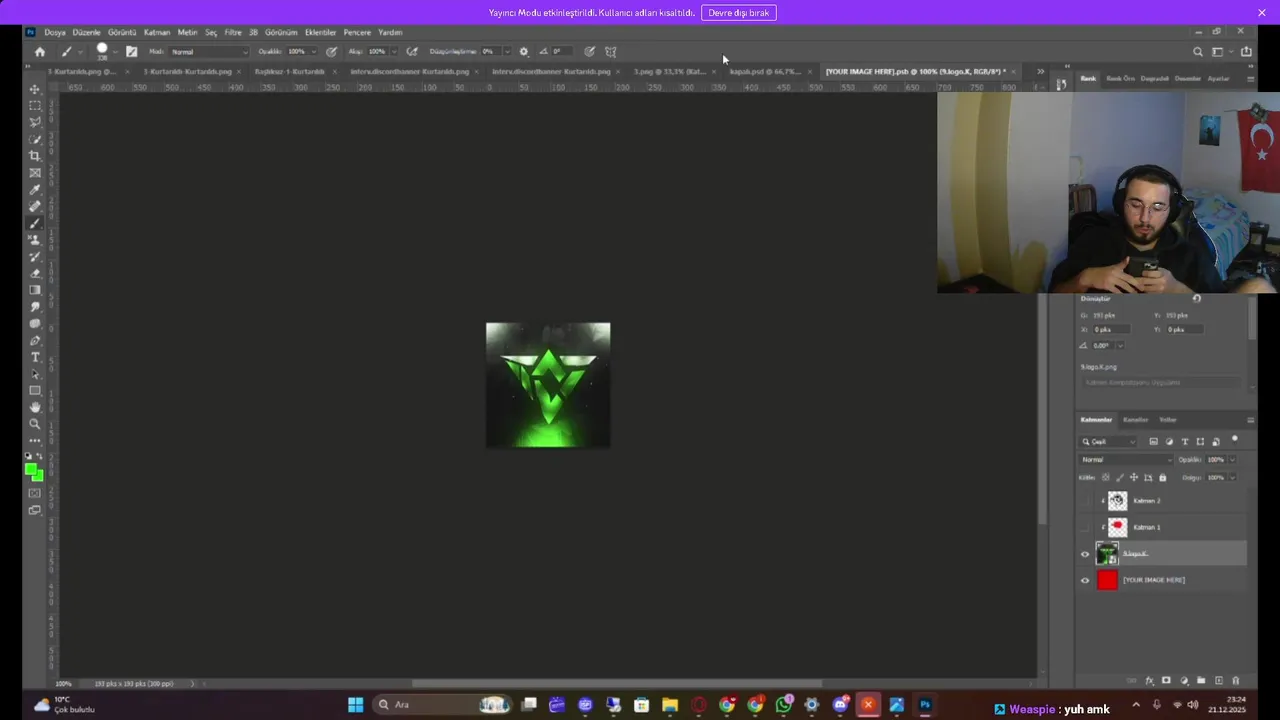The image size is (1280, 720).
Task: Toggle Quick Mask mode
Action: point(35,493)
